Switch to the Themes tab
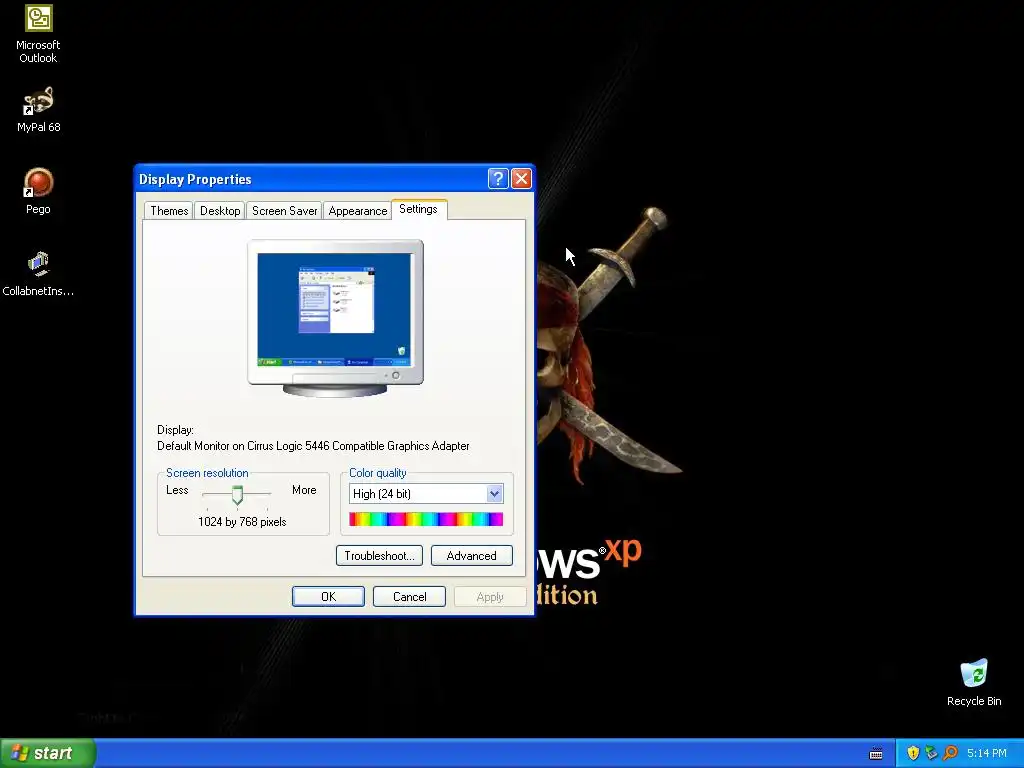 169,210
